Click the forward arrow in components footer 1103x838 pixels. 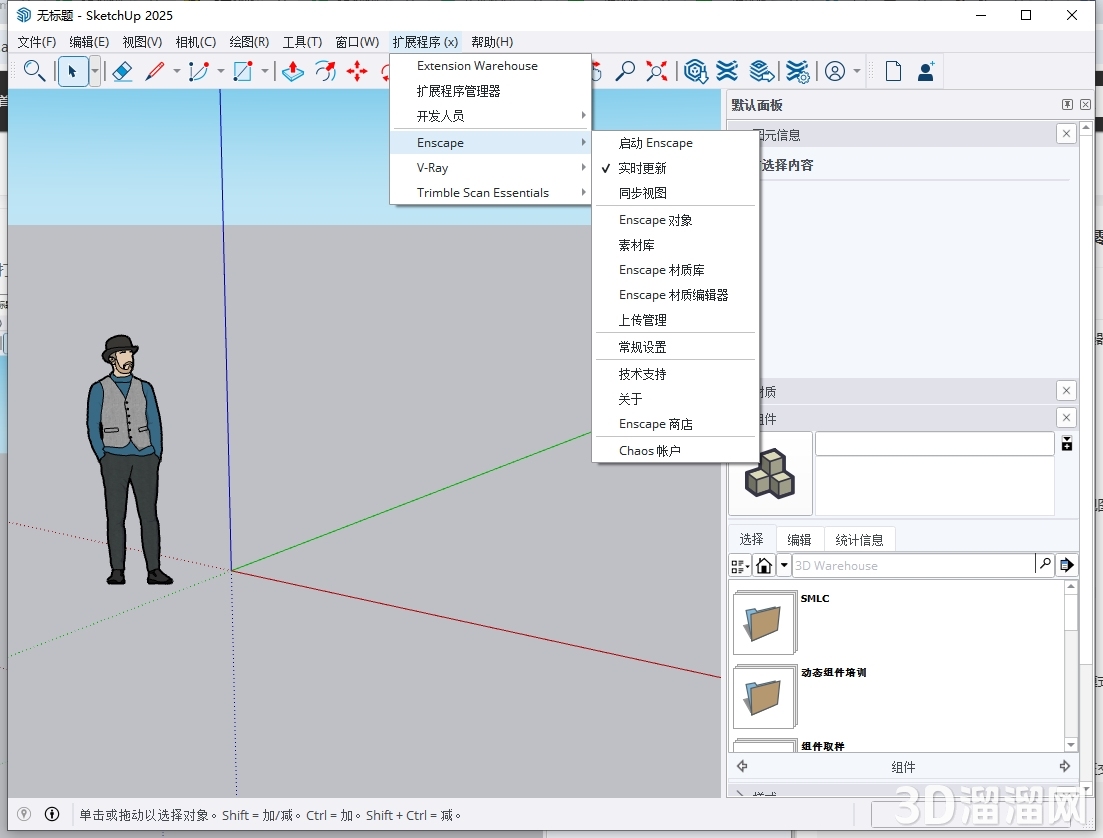(1064, 766)
